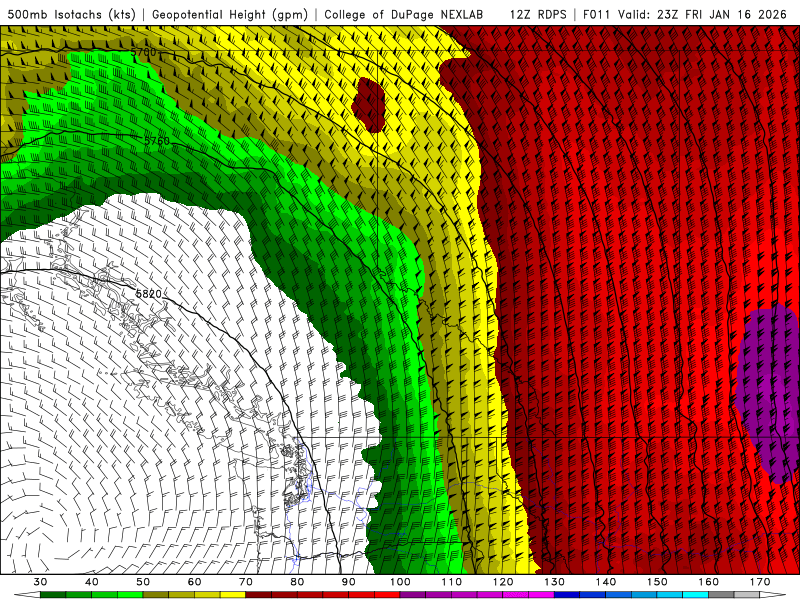Click the isolated dark red patch in the yellow band
Image resolution: width=800 pixels, height=600 pixels.
368,105
